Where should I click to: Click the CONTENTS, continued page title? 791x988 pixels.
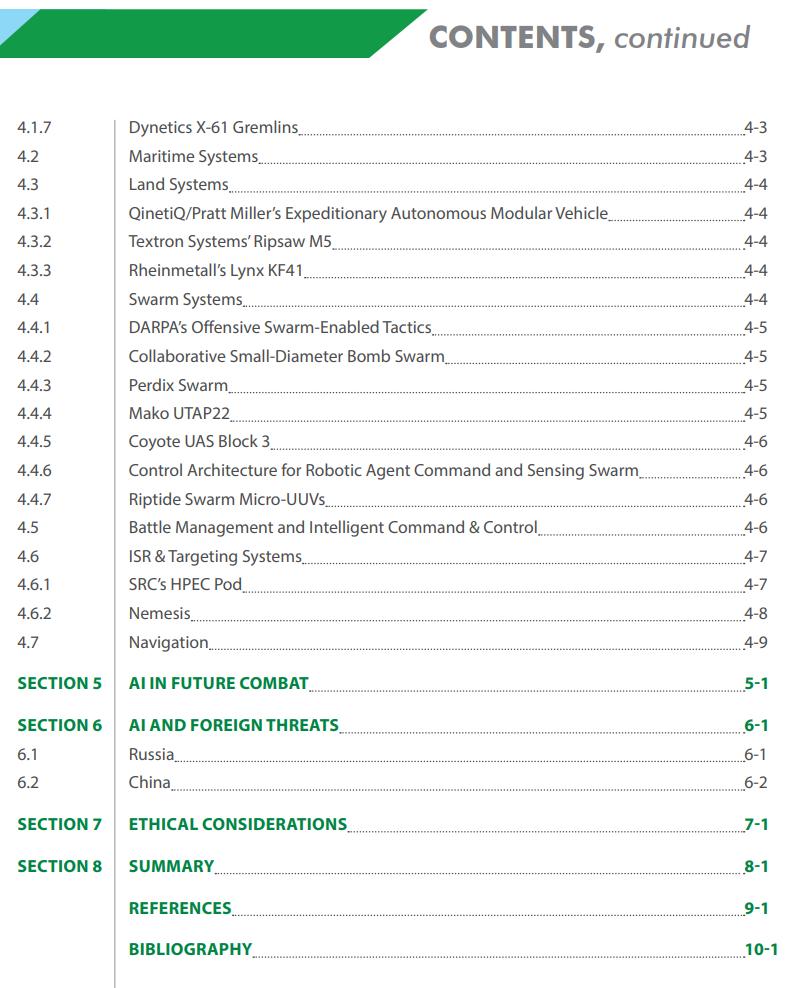(589, 37)
